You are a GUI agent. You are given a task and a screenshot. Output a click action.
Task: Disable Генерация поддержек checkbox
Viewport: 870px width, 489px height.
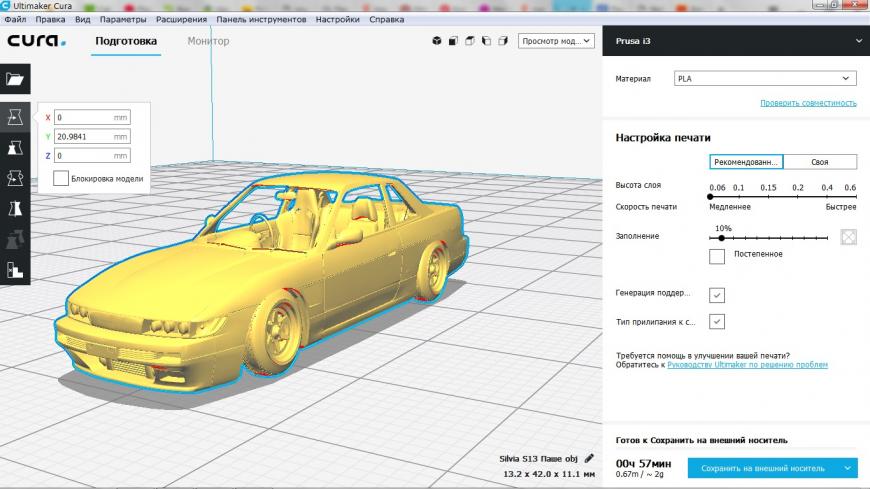[x=717, y=295]
